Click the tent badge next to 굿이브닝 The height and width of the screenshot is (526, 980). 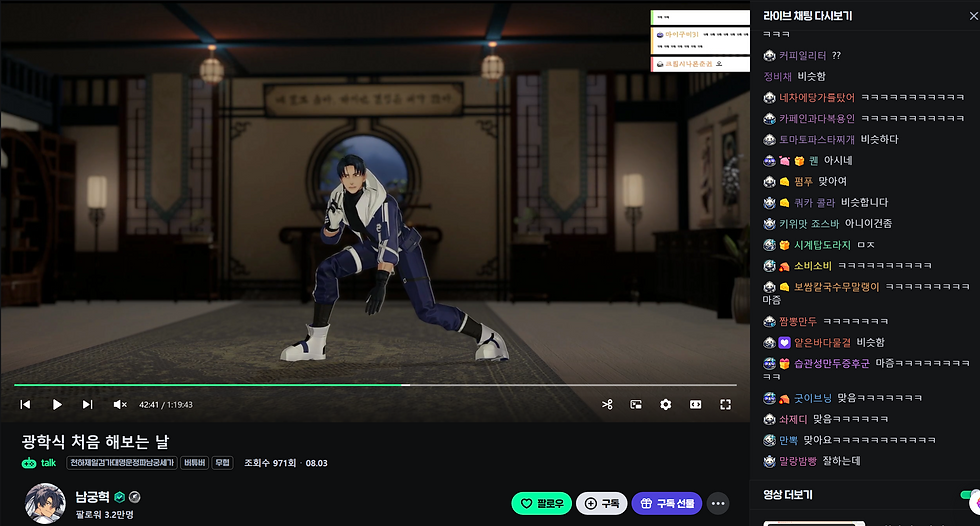click(784, 398)
